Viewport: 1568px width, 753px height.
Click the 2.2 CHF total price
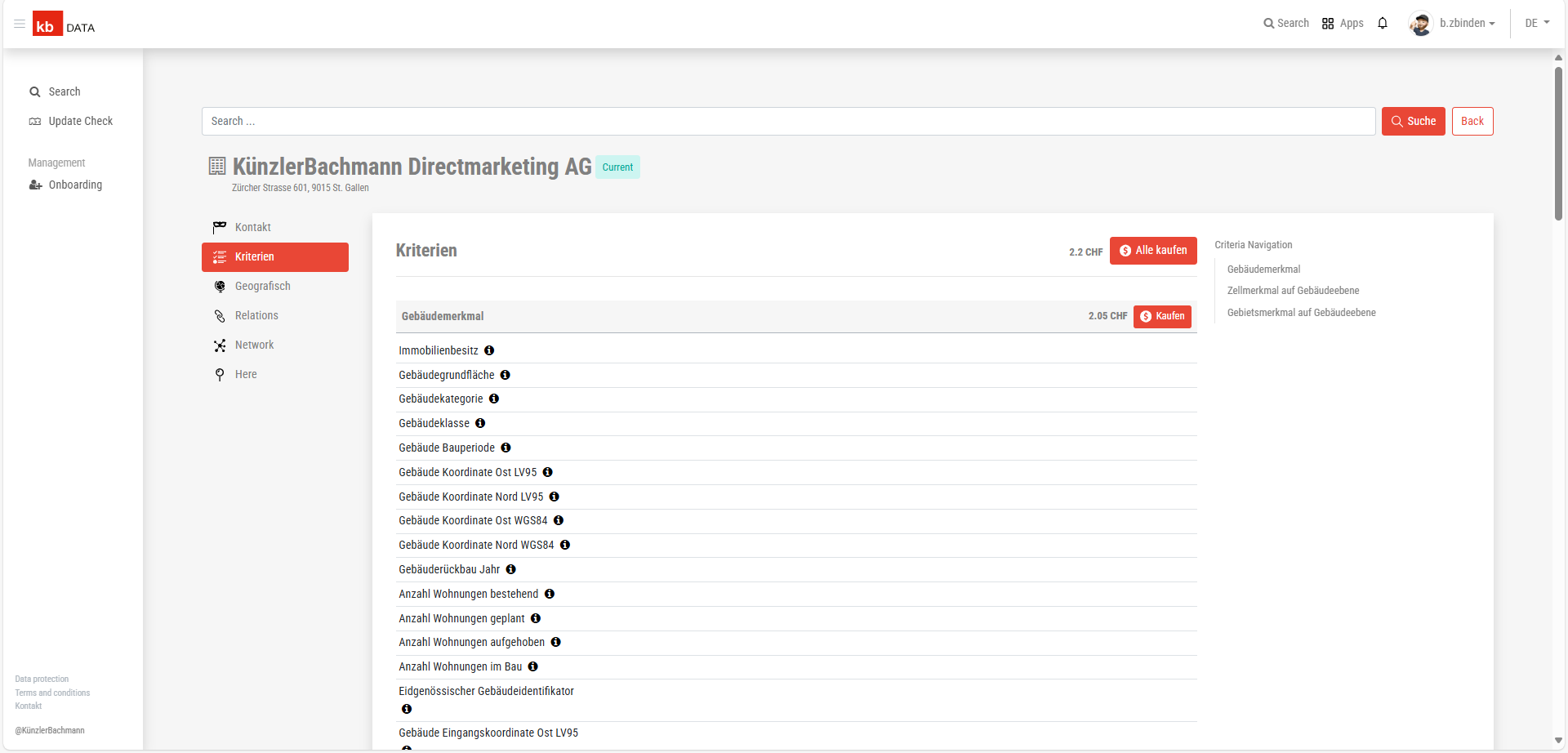[x=1085, y=252]
